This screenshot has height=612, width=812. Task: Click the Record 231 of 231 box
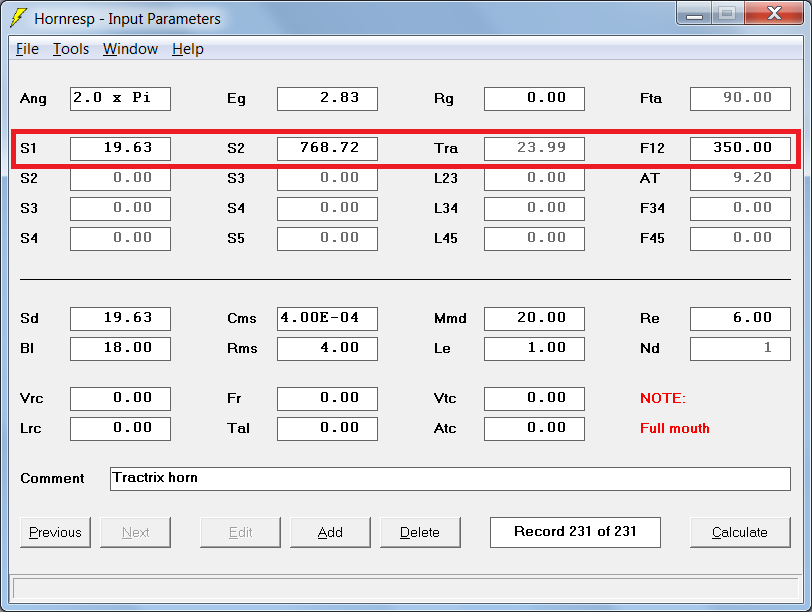coord(575,532)
